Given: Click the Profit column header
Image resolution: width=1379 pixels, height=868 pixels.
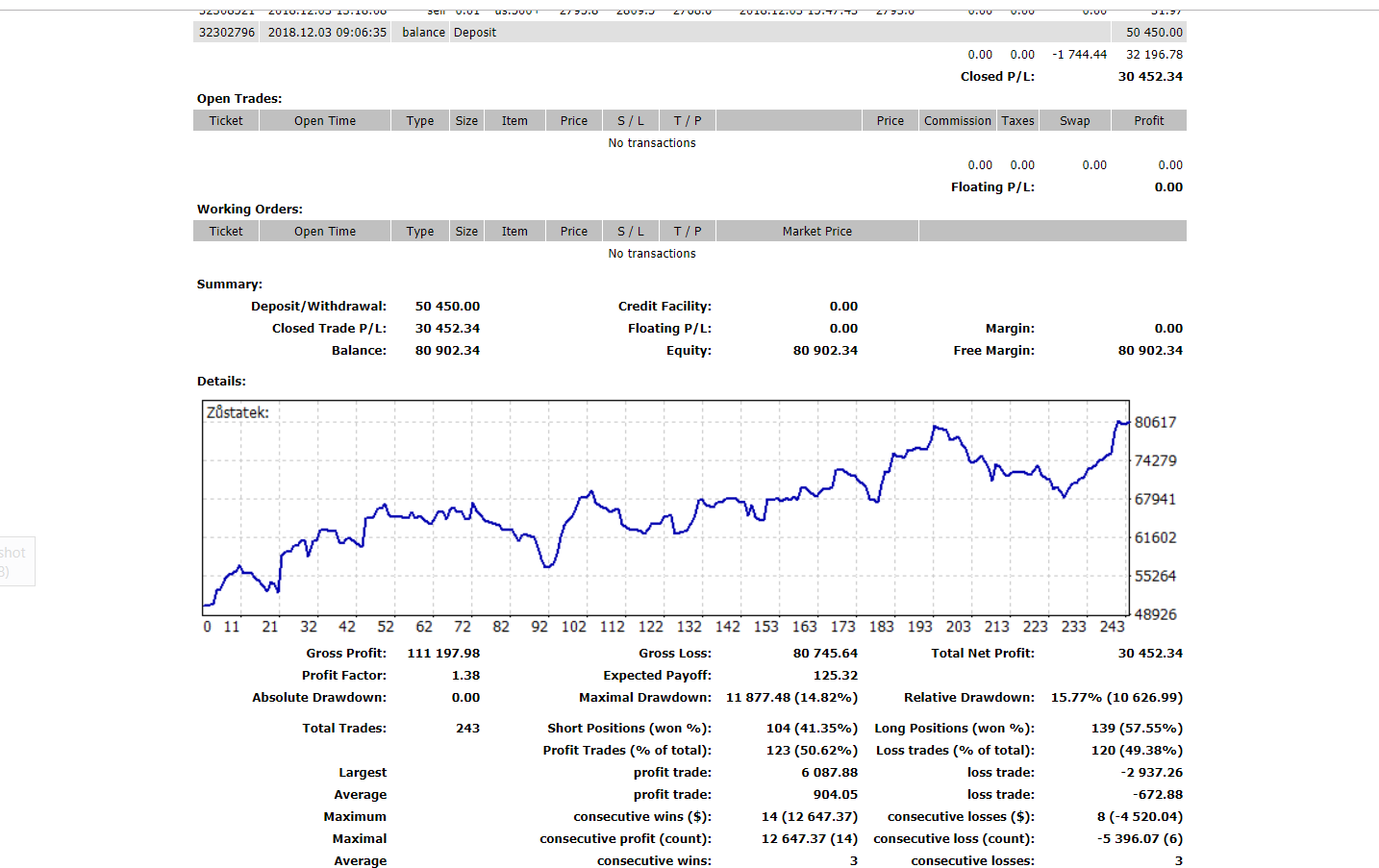Looking at the screenshot, I should [1149, 121].
